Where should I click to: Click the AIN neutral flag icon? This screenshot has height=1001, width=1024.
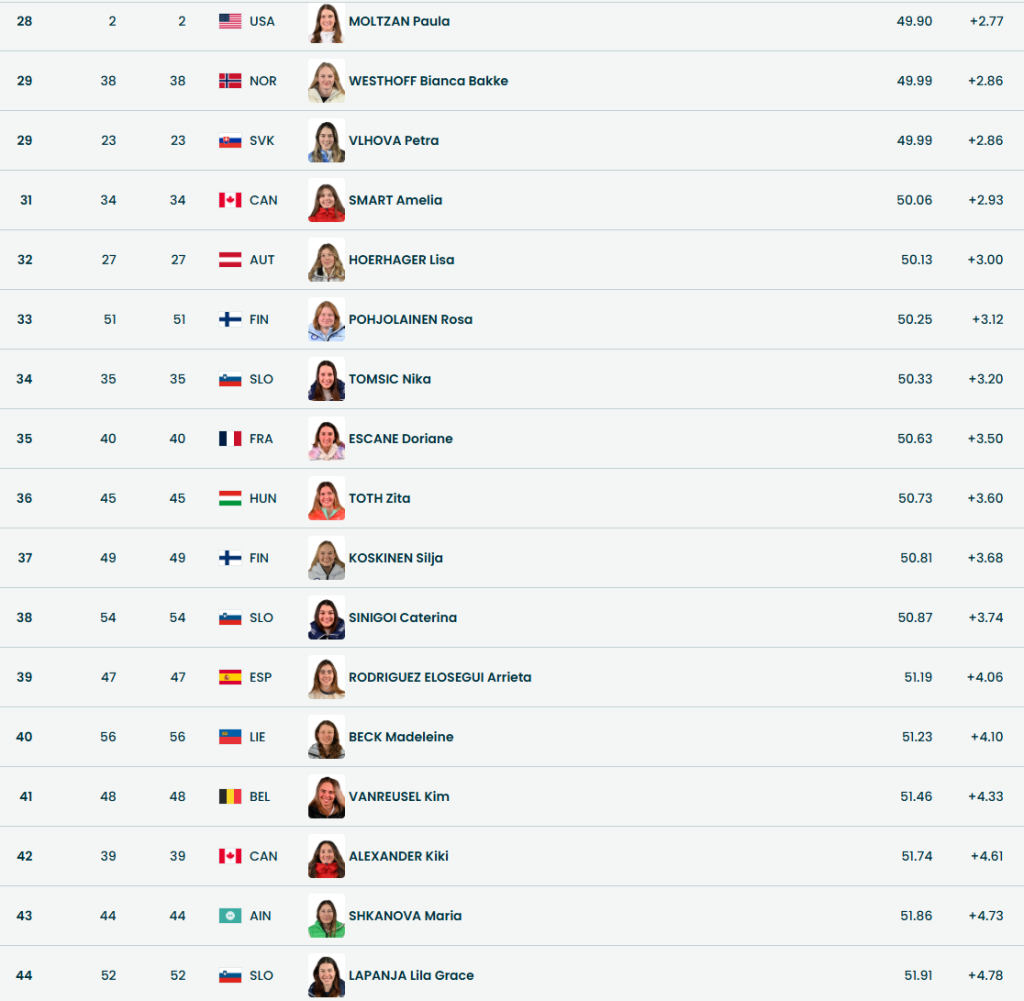tap(230, 916)
